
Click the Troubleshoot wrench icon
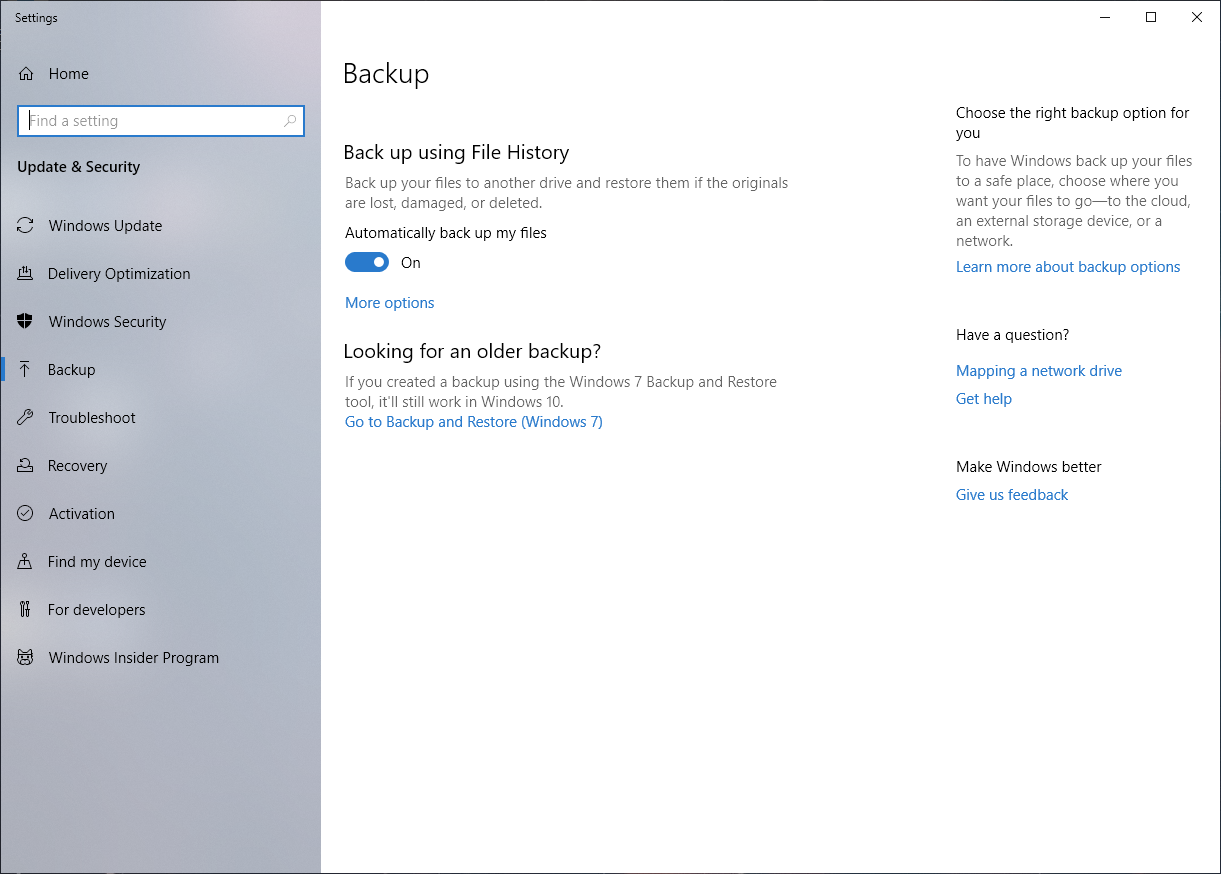tap(26, 418)
